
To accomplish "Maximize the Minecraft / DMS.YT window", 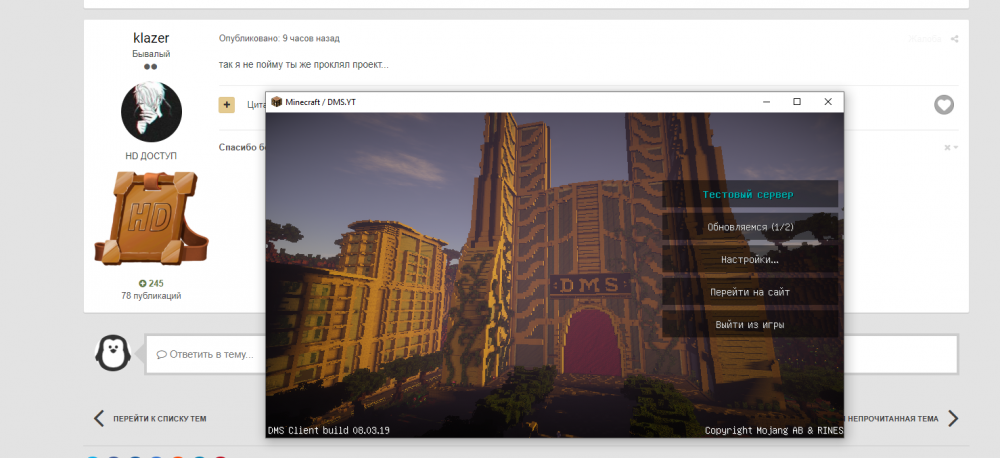I will (797, 102).
